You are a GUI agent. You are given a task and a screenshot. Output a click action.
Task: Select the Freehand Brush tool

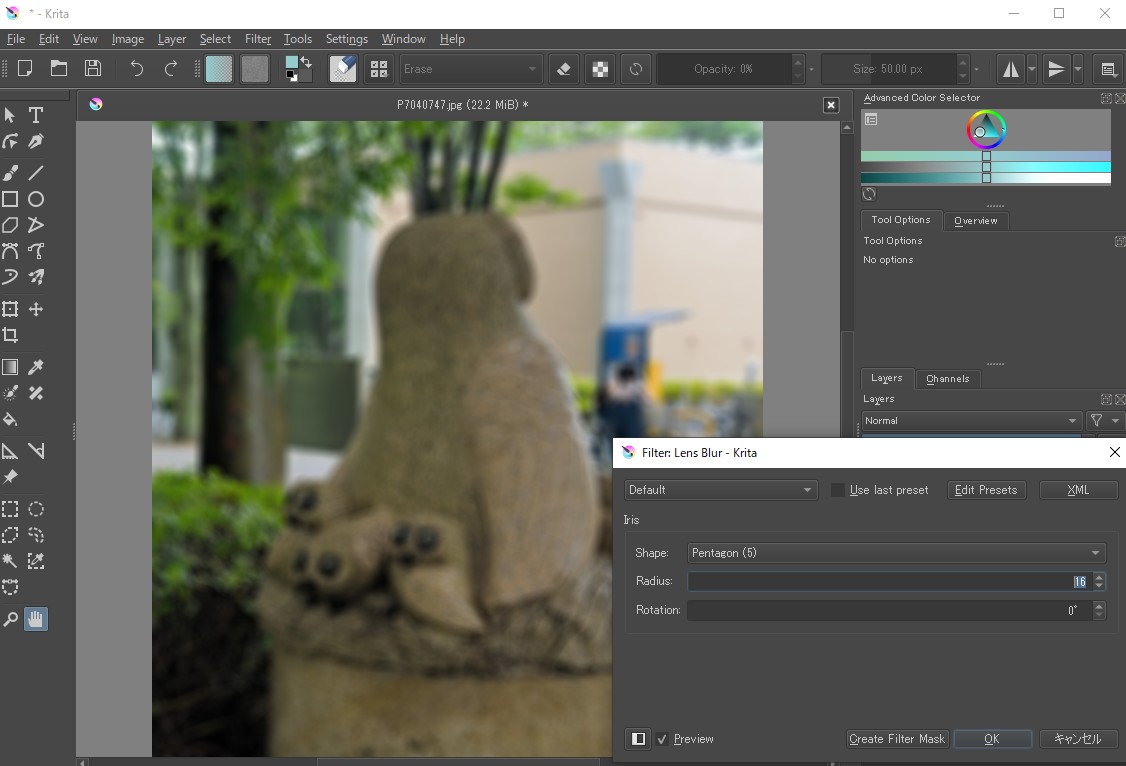(x=10, y=173)
